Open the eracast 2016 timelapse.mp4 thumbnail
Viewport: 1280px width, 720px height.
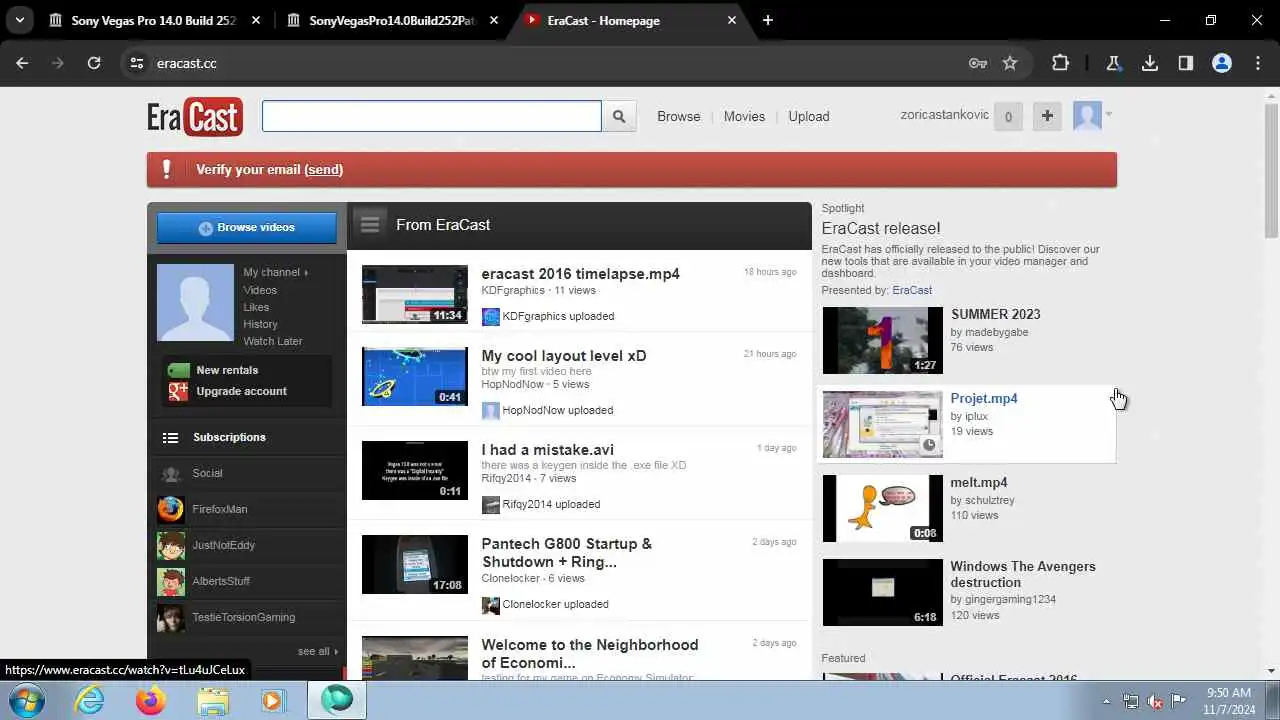(x=415, y=294)
